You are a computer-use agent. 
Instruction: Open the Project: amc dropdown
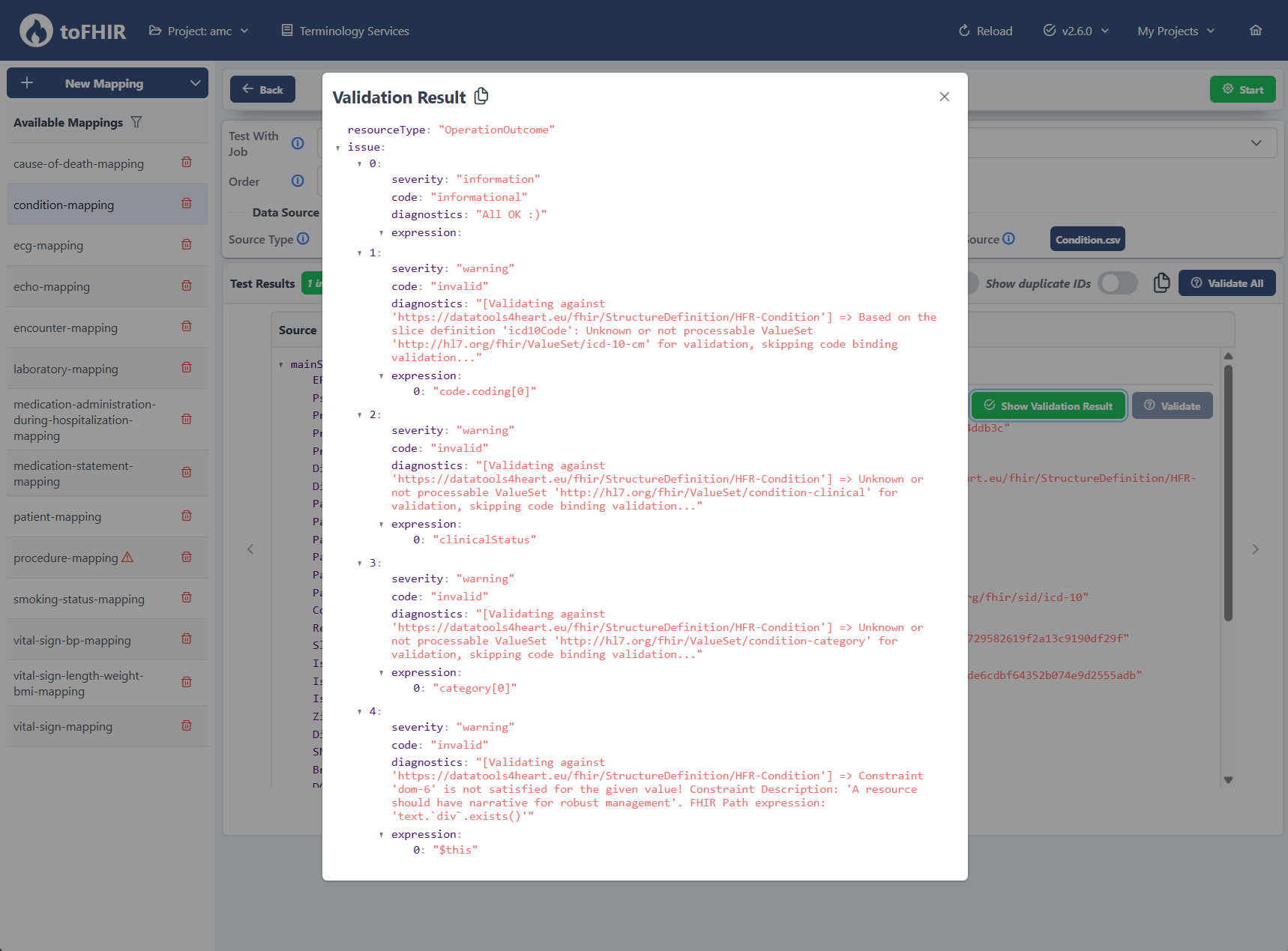point(199,31)
